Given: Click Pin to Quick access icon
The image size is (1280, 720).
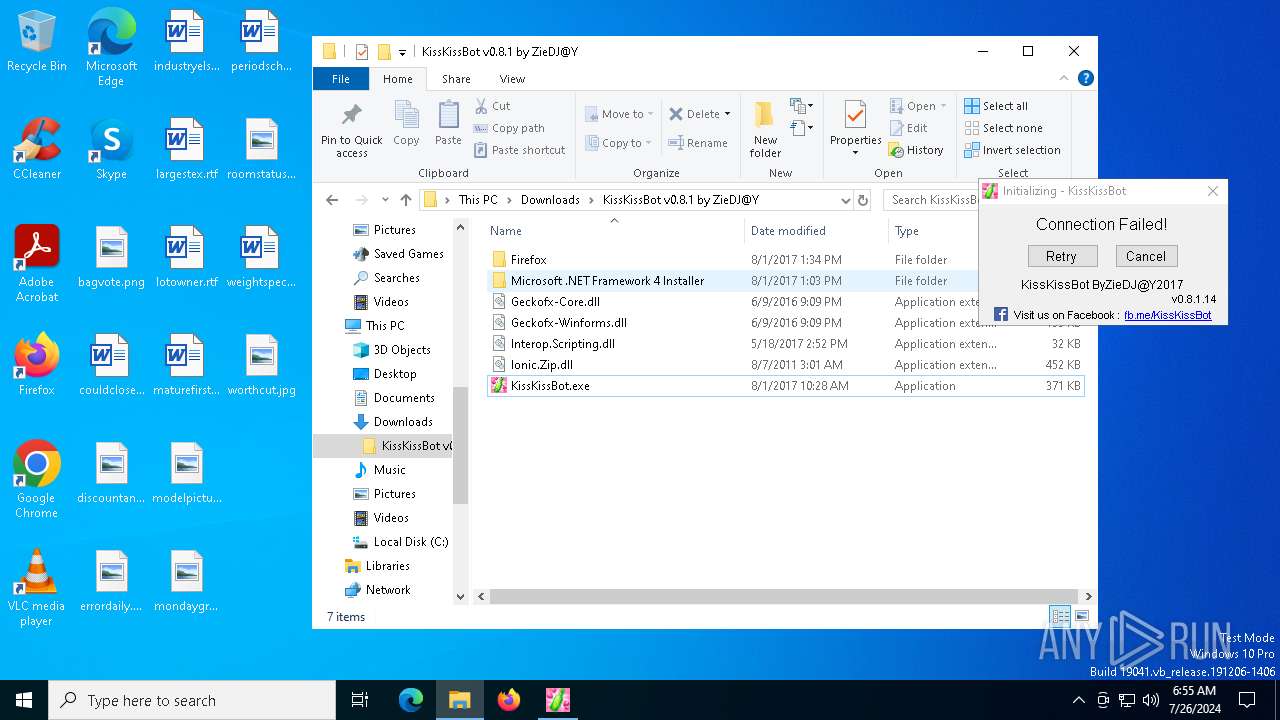Looking at the screenshot, I should click(351, 115).
